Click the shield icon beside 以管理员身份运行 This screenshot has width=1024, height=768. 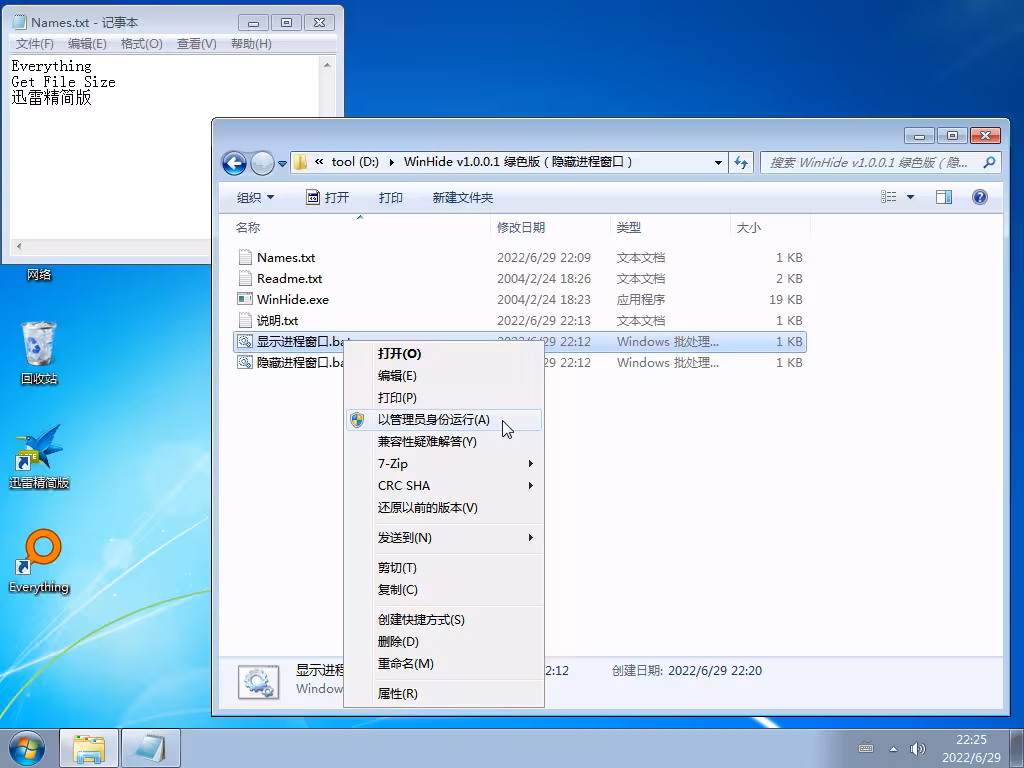tap(357, 419)
